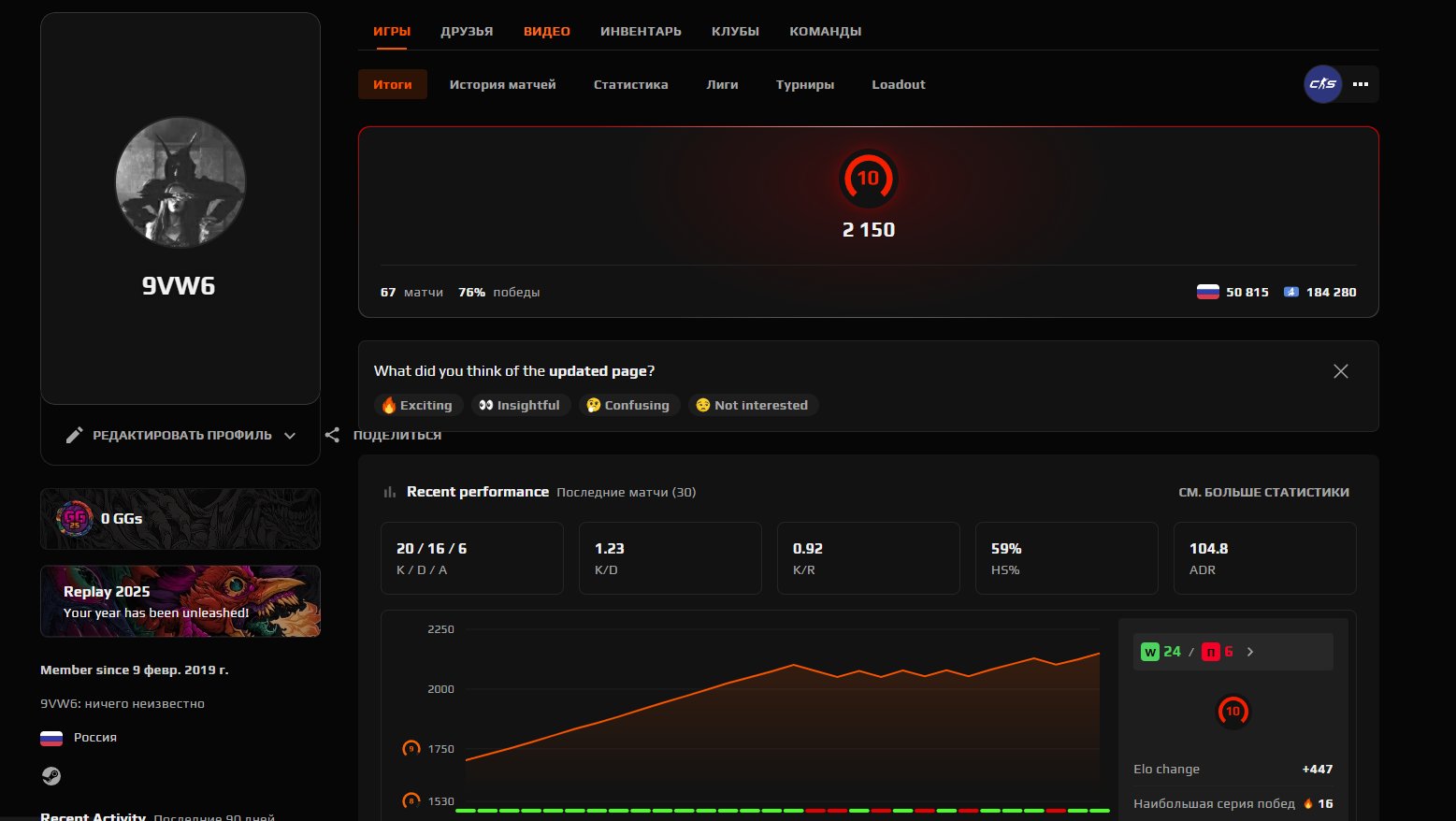1456x821 pixels.
Task: Toggle the Insightful feedback chip
Action: click(x=520, y=405)
